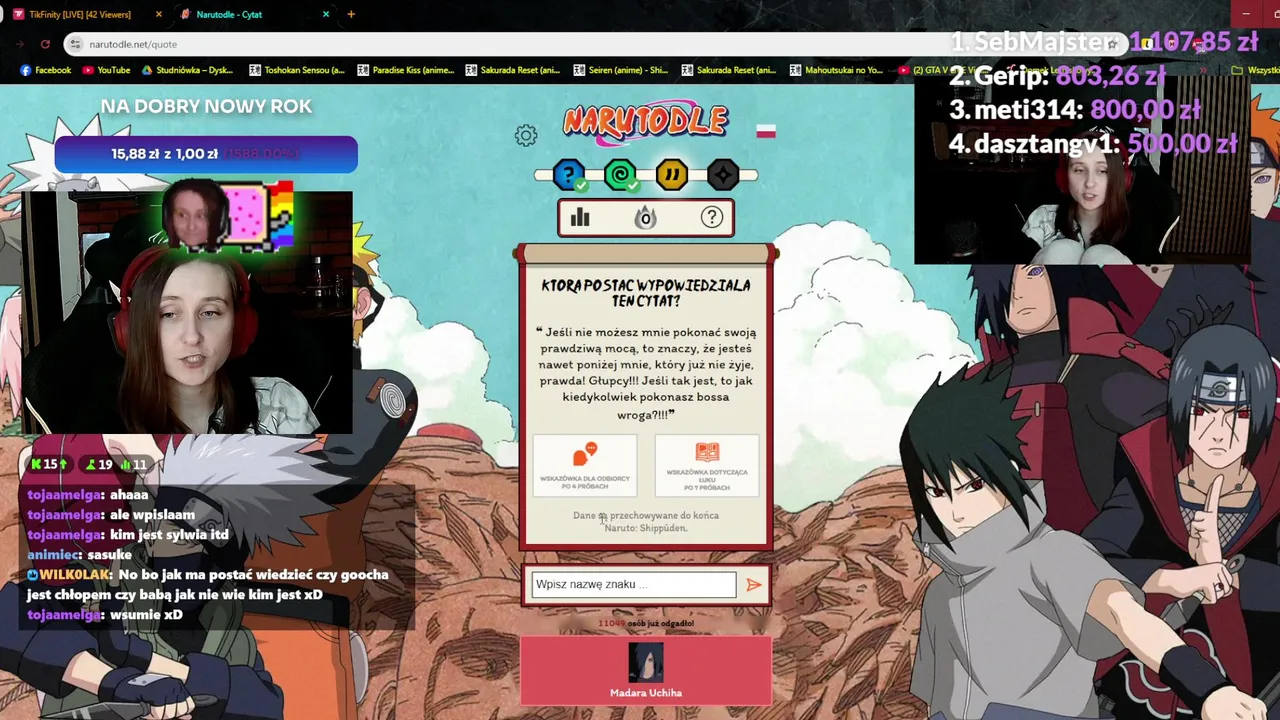The width and height of the screenshot is (1280, 720).
Task: Open Mahoutsukai no Yo bookmark
Action: click(837, 70)
